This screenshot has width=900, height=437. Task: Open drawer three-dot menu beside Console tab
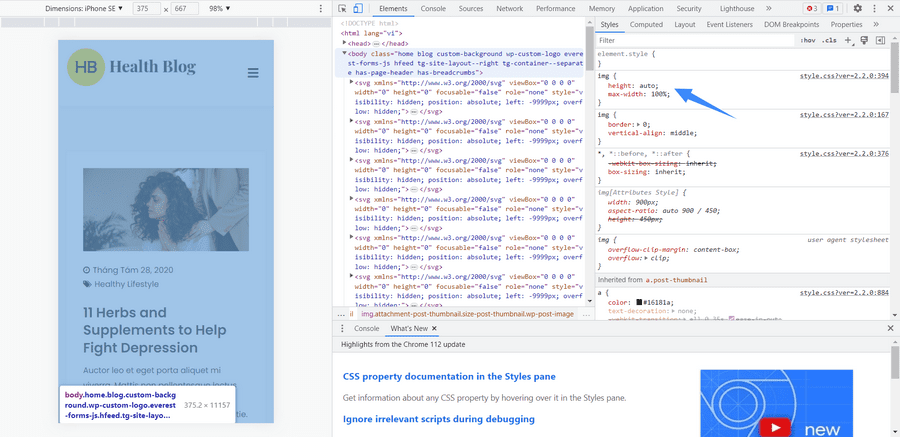343,328
